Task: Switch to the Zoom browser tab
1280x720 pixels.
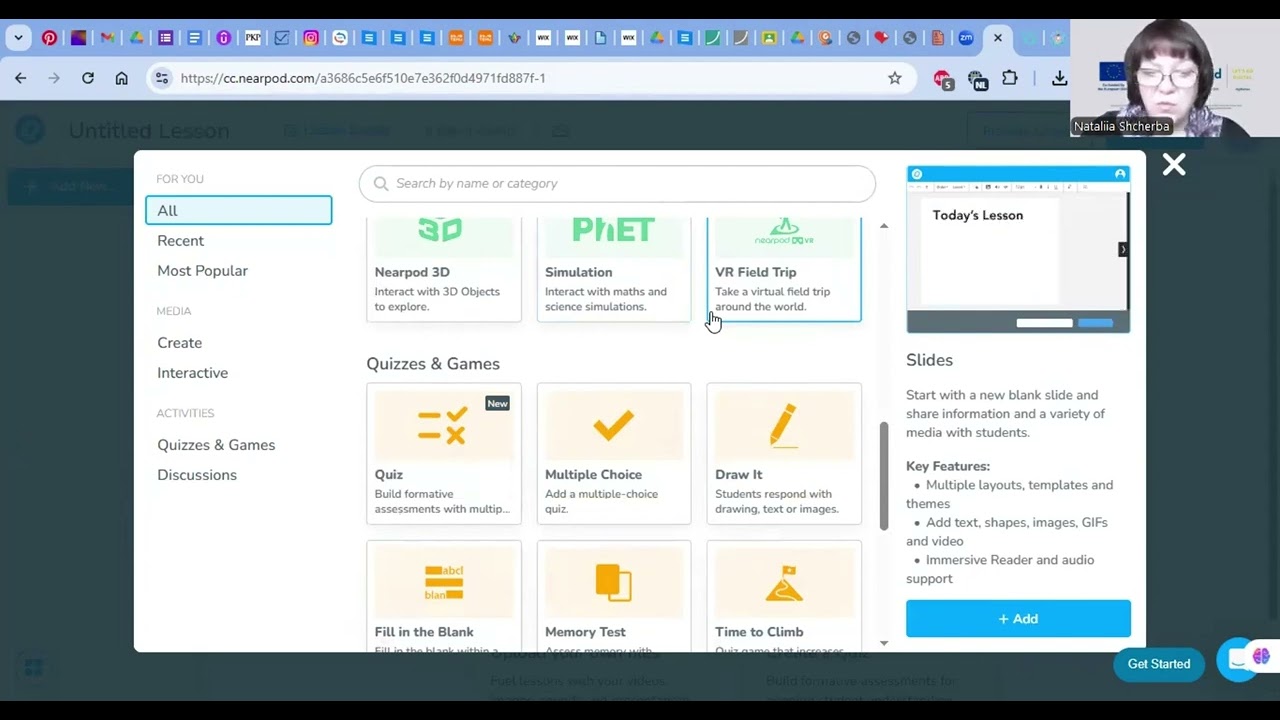Action: 966,38
